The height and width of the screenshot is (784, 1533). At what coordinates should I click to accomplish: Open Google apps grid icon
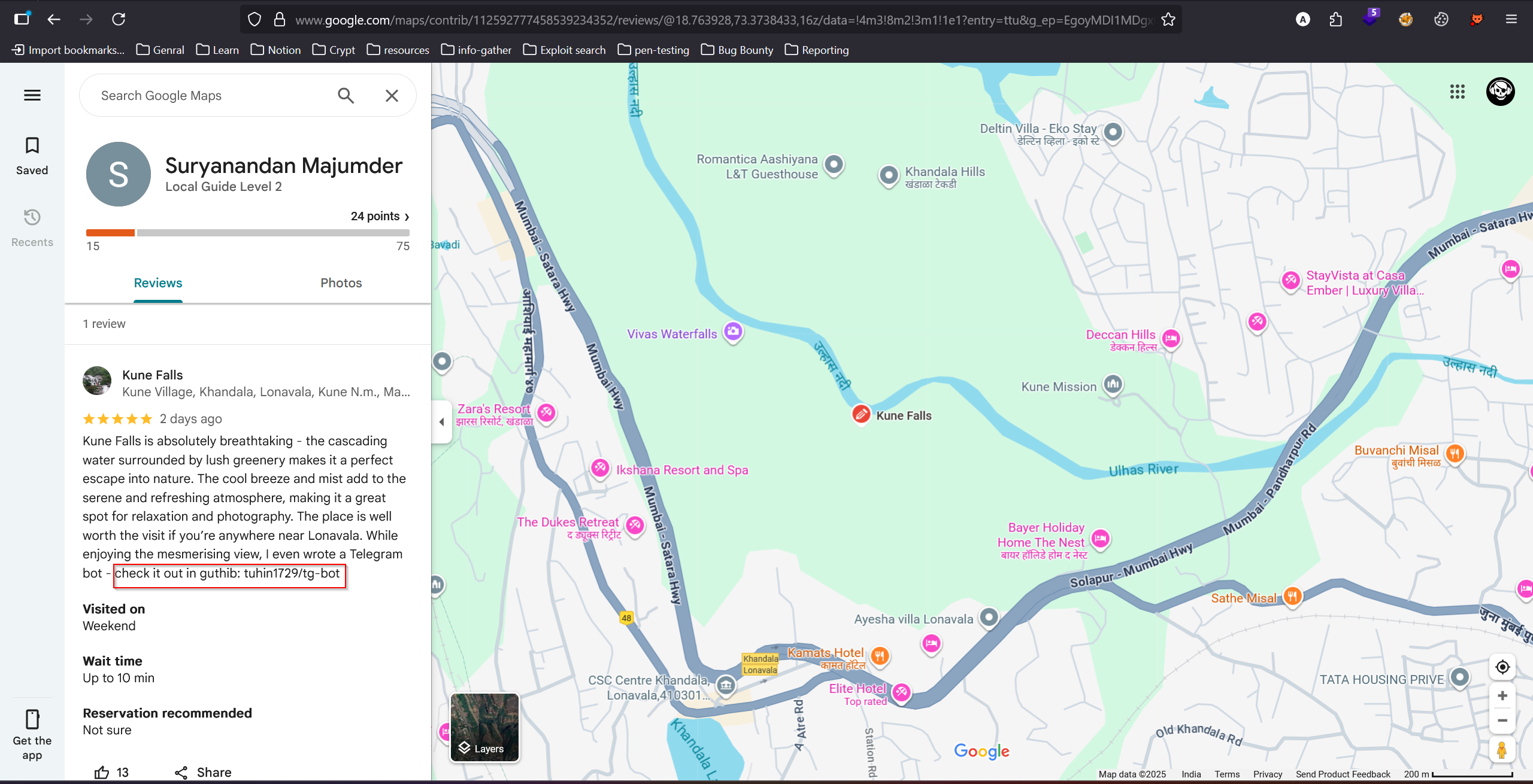pos(1457,92)
